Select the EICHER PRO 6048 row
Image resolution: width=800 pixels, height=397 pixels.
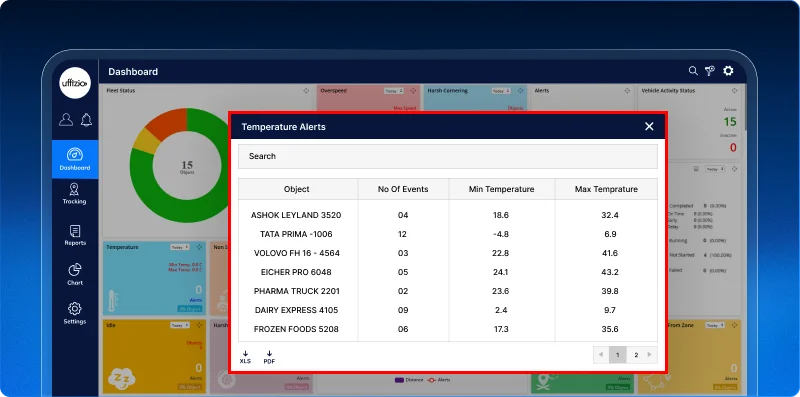coord(447,272)
